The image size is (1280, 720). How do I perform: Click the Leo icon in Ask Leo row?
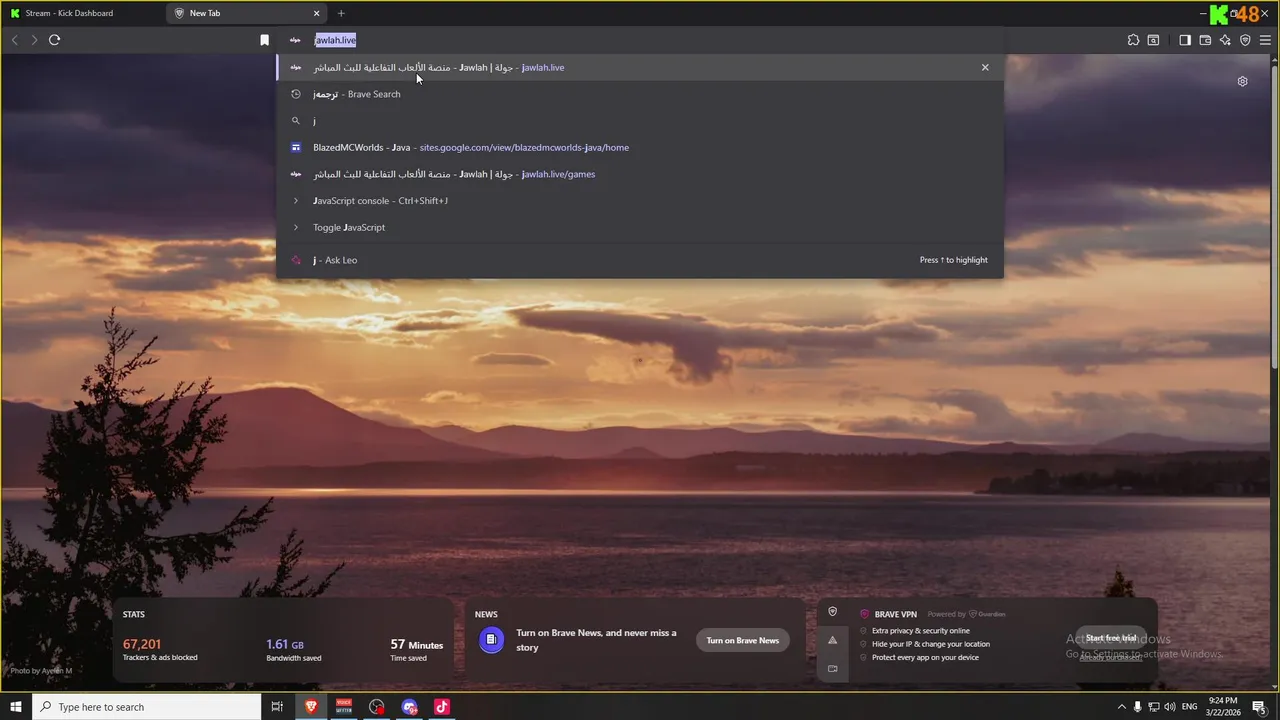click(296, 260)
